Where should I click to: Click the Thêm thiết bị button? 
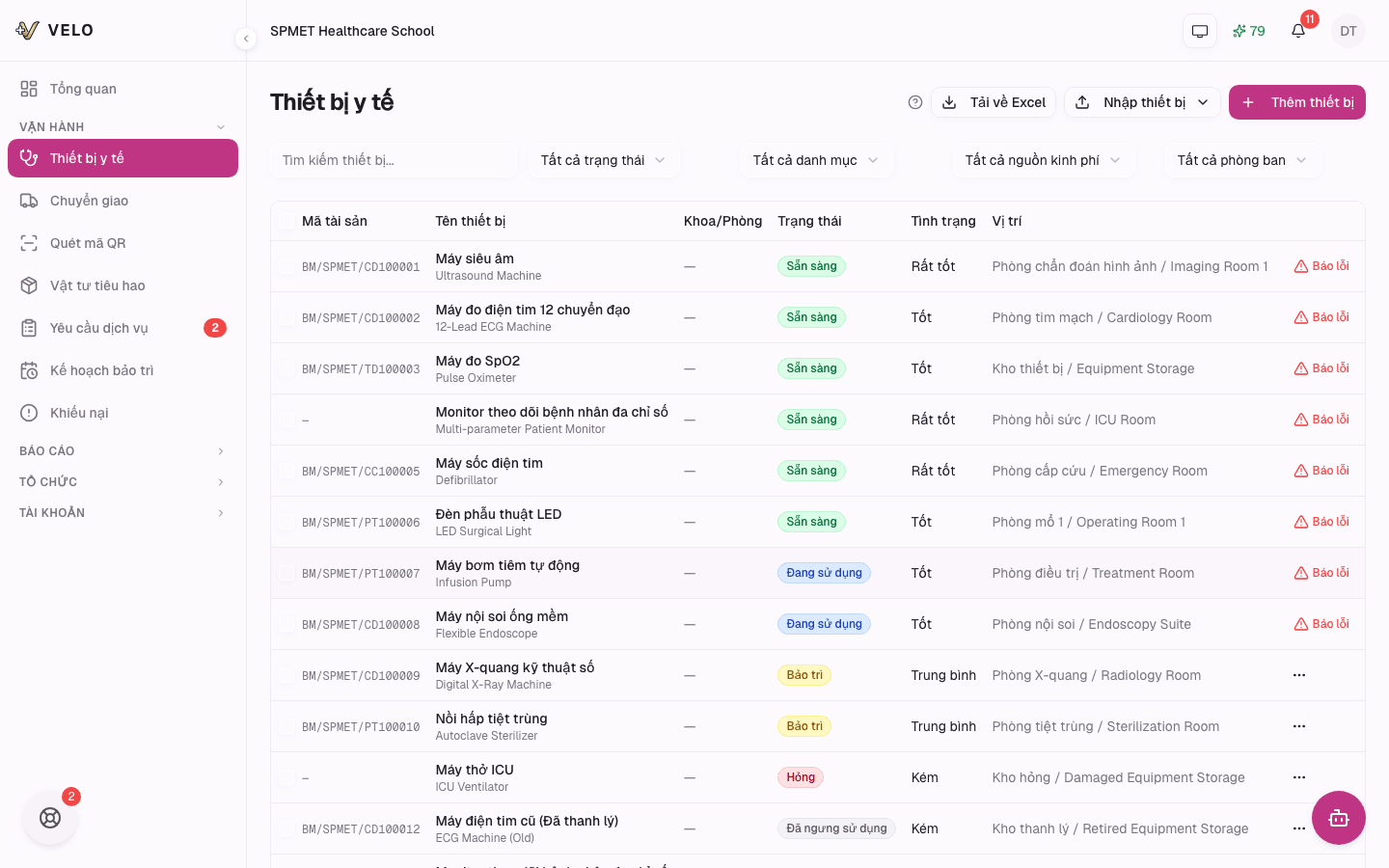[1296, 102]
